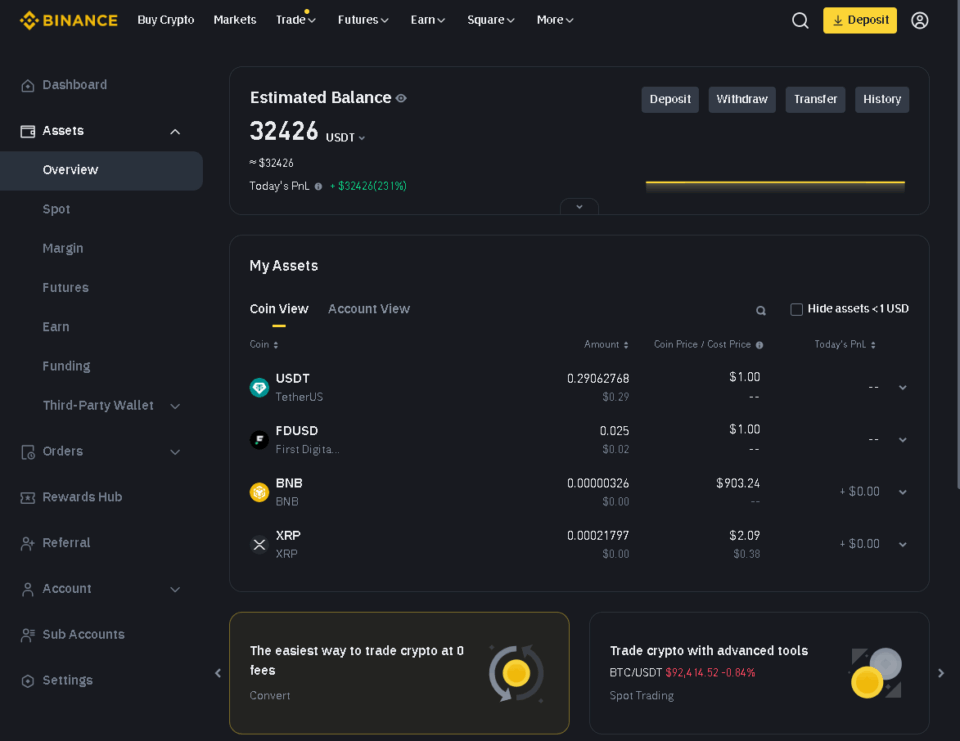Expand the Third-Party Wallet sidebar section
This screenshot has width=960, height=741.
[x=175, y=406]
